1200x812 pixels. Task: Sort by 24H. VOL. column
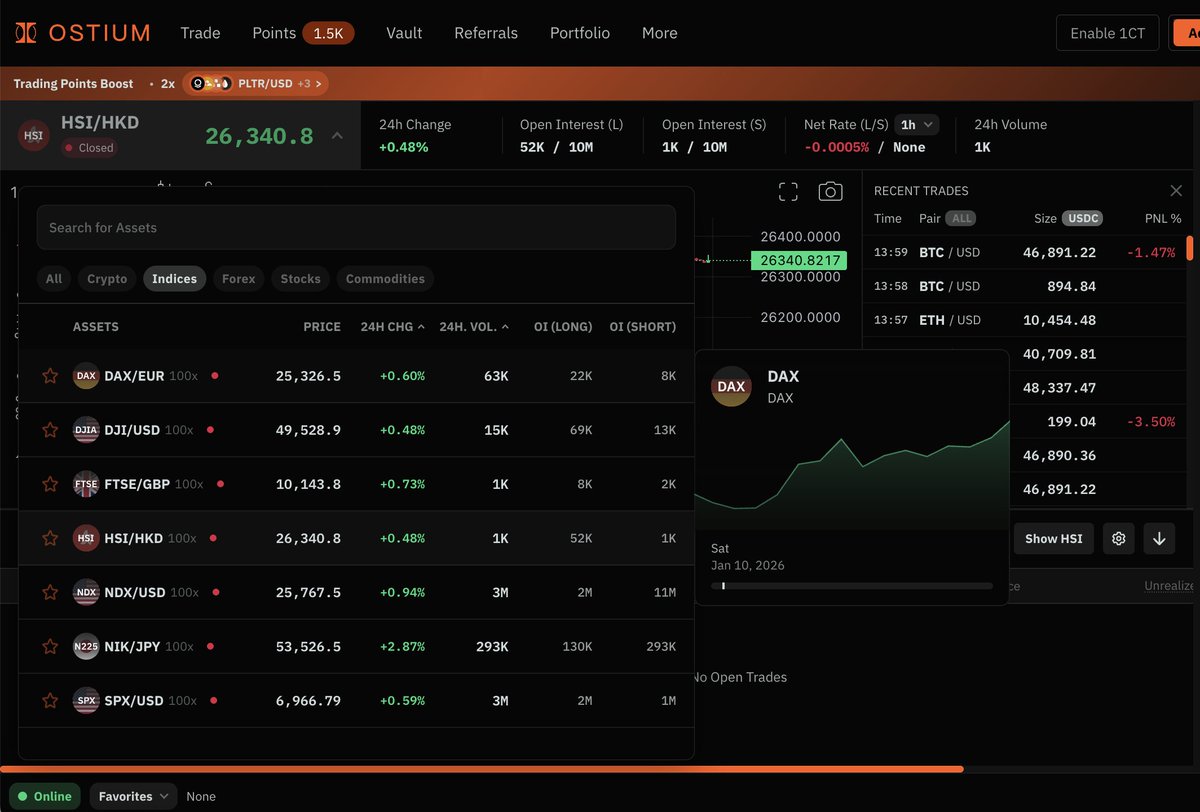(x=474, y=327)
